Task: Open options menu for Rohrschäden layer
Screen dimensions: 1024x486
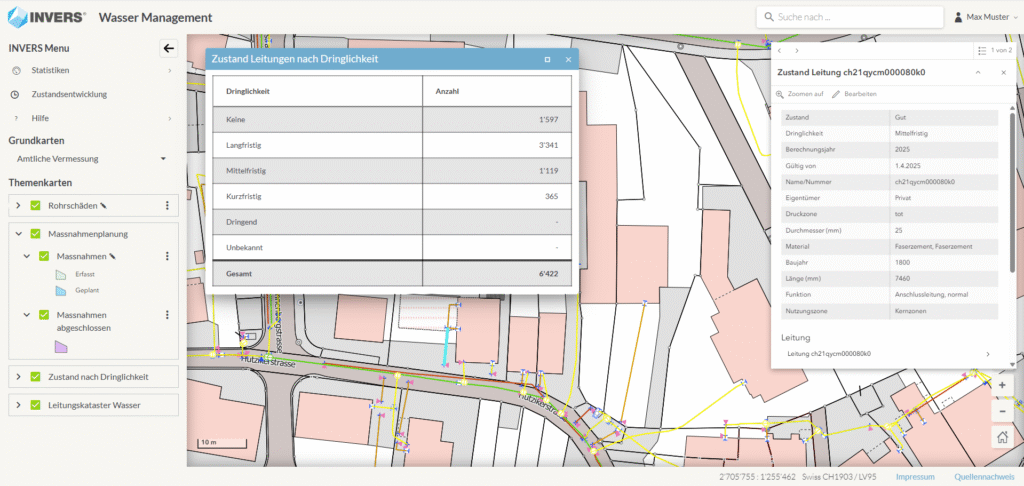Action: 167,206
